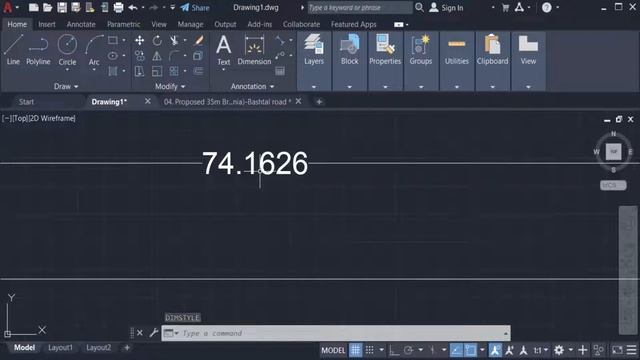Expand the Layers panel arrow

pos(314,87)
